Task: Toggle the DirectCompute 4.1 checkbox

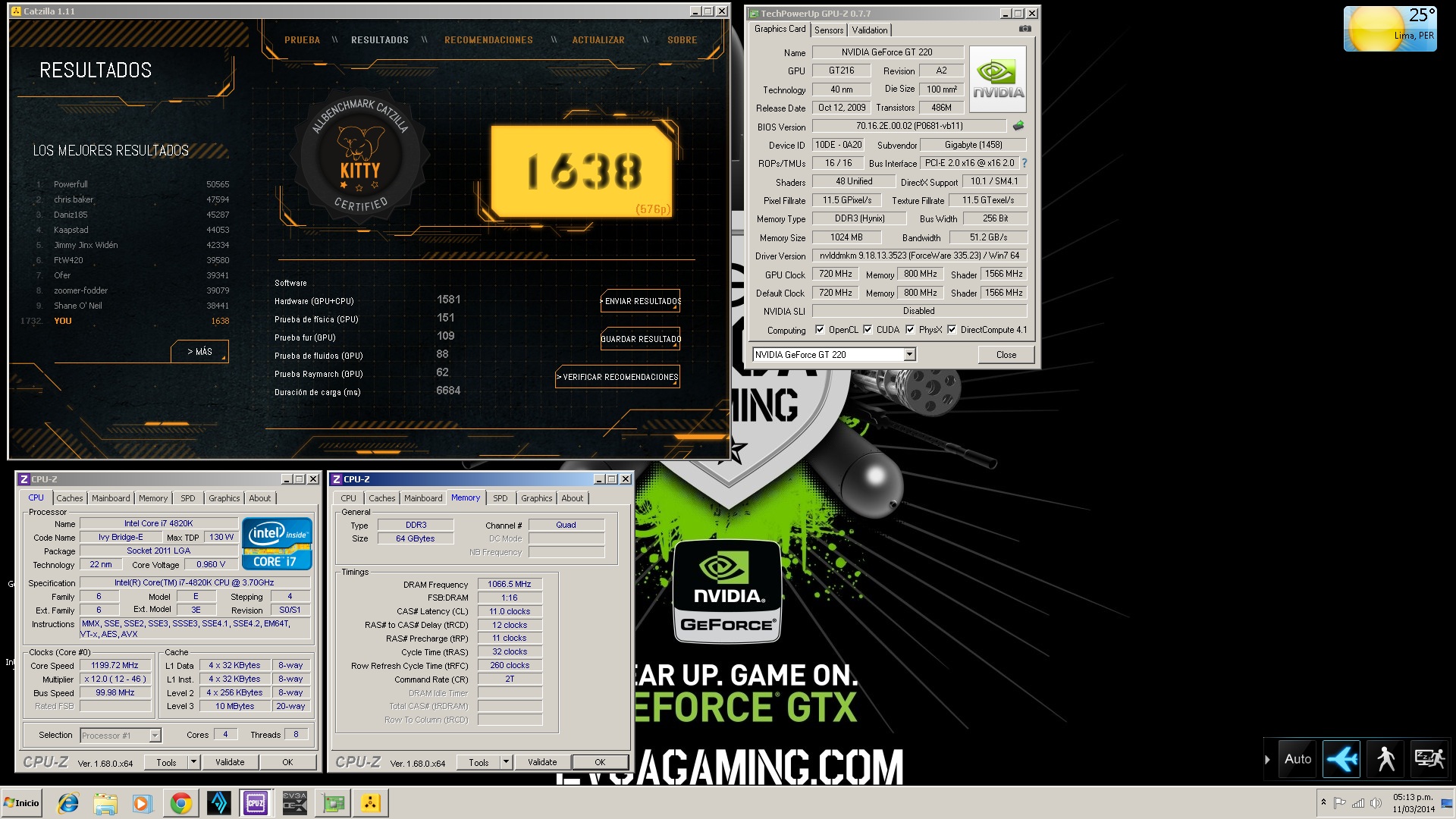Action: pyautogui.click(x=952, y=329)
